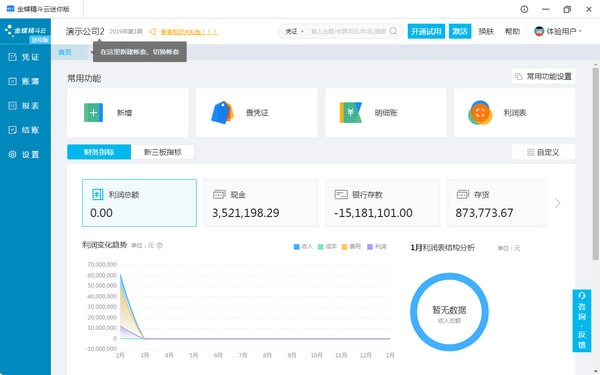This screenshot has width=600, height=375.
Task: Click the copy icon beside 常用功能设置
Action: coord(518,77)
